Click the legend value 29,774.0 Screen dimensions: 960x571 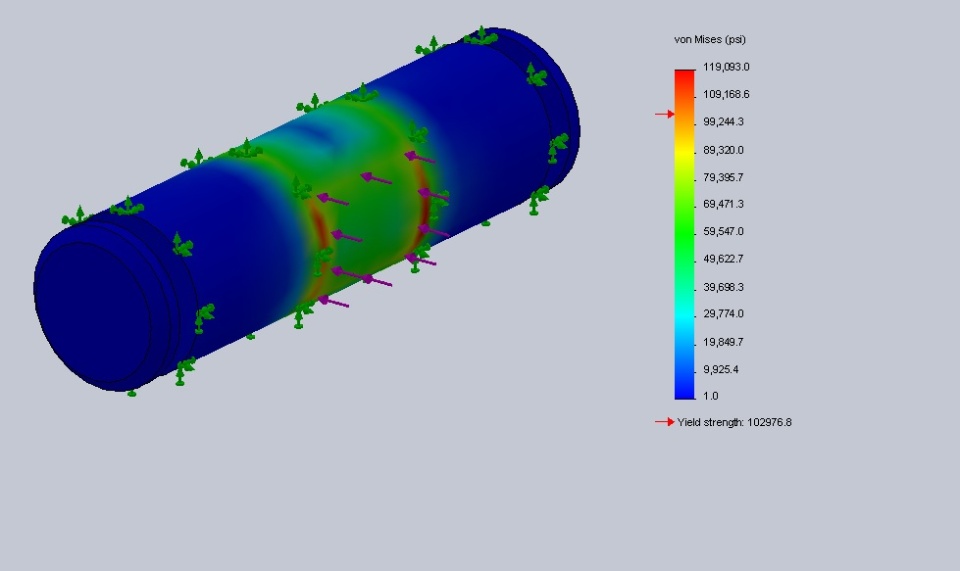tap(724, 314)
